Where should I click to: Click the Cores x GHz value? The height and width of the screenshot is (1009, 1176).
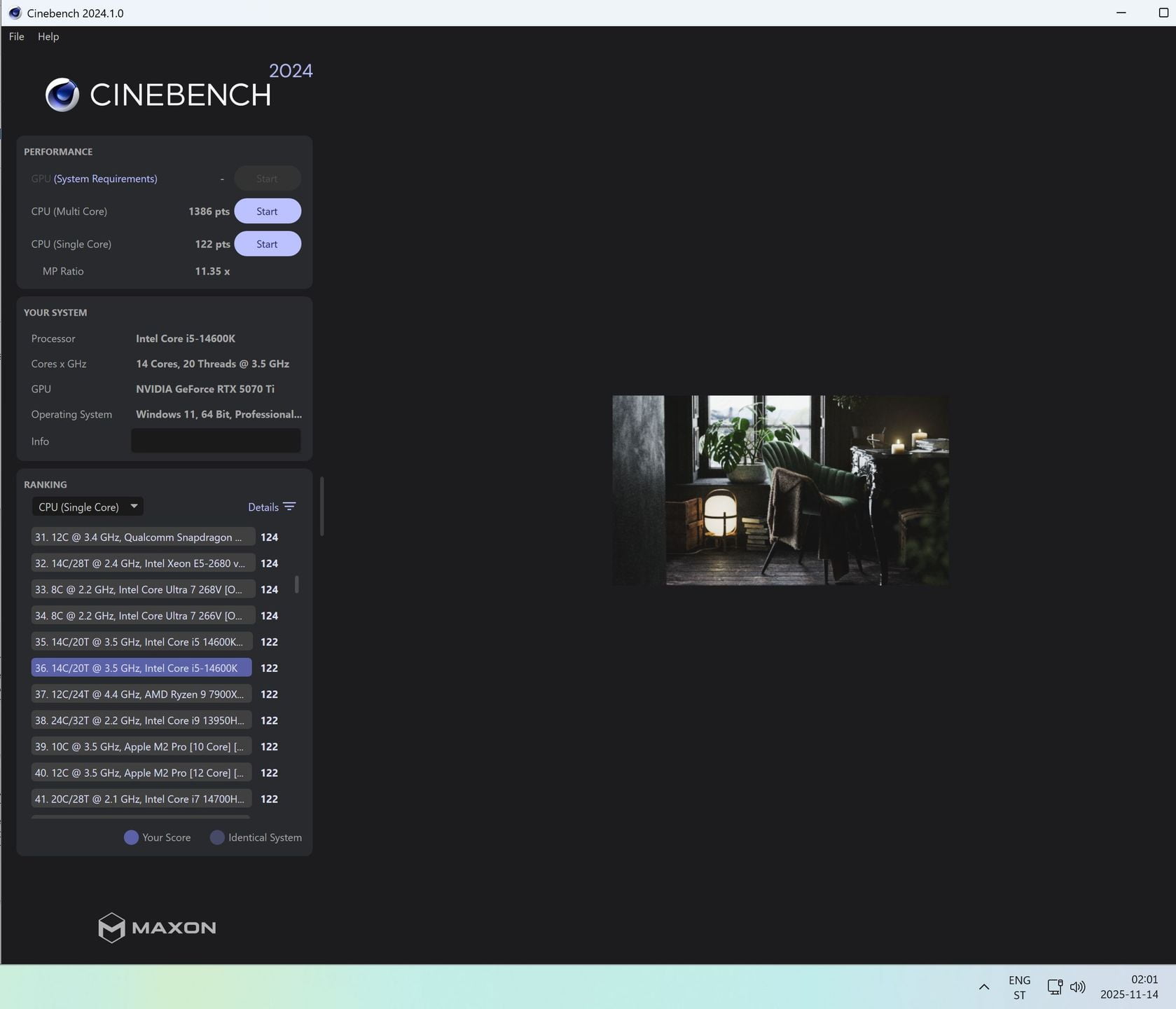212,364
